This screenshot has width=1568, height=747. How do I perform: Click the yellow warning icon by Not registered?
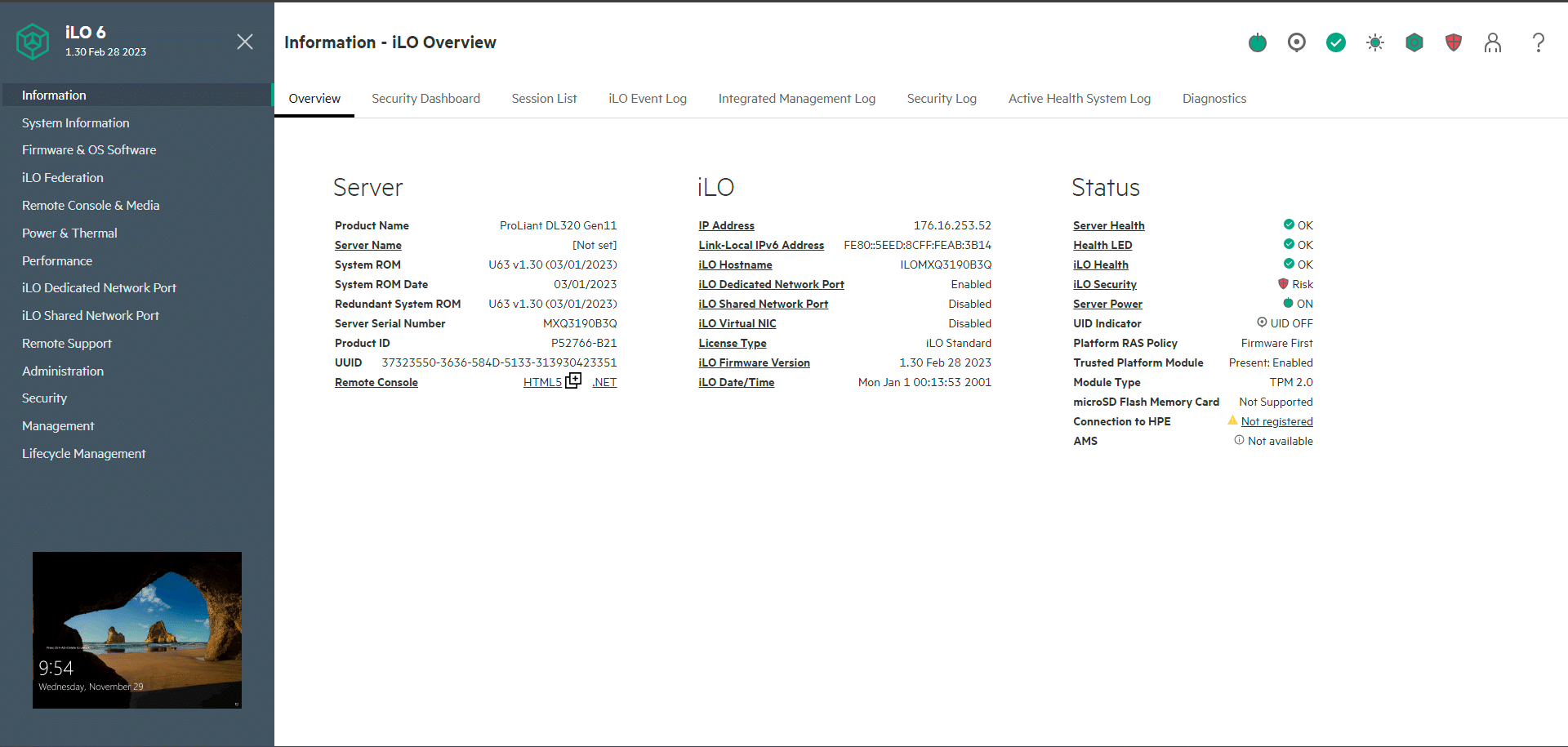click(1232, 420)
